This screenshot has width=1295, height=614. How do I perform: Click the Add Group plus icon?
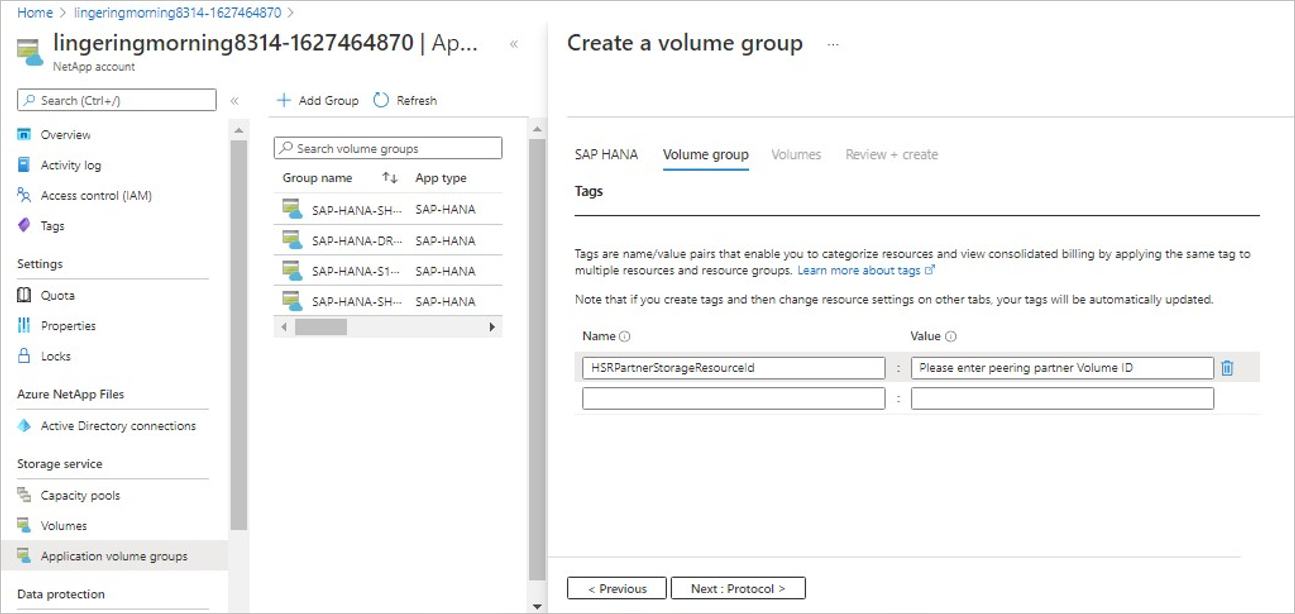(284, 100)
